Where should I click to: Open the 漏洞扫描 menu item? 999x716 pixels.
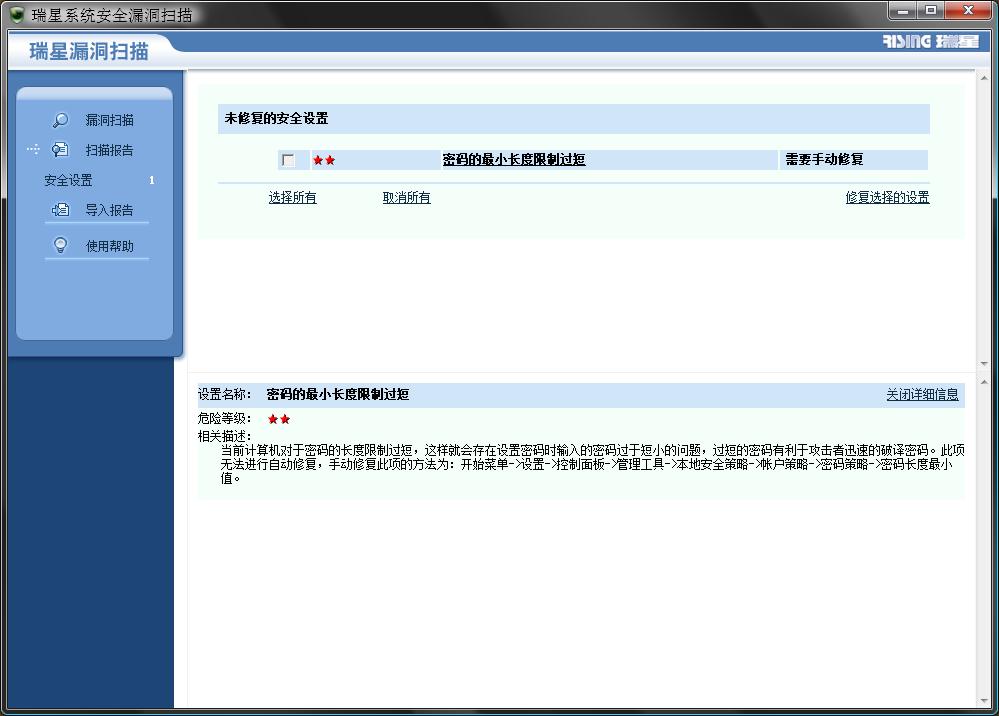tap(110, 120)
